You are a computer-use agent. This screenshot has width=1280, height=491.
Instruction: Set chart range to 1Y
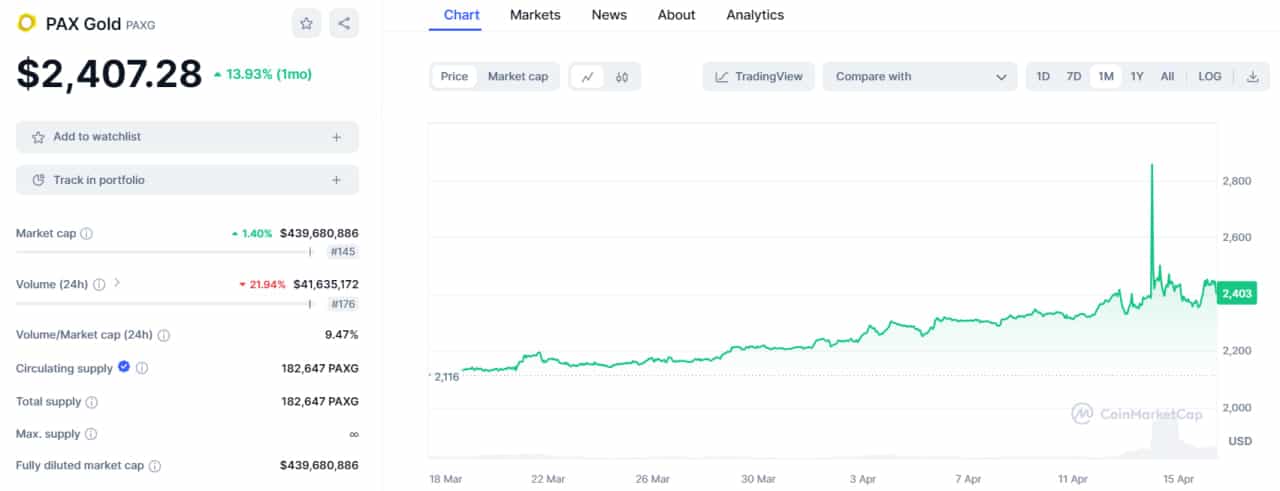coord(1137,77)
